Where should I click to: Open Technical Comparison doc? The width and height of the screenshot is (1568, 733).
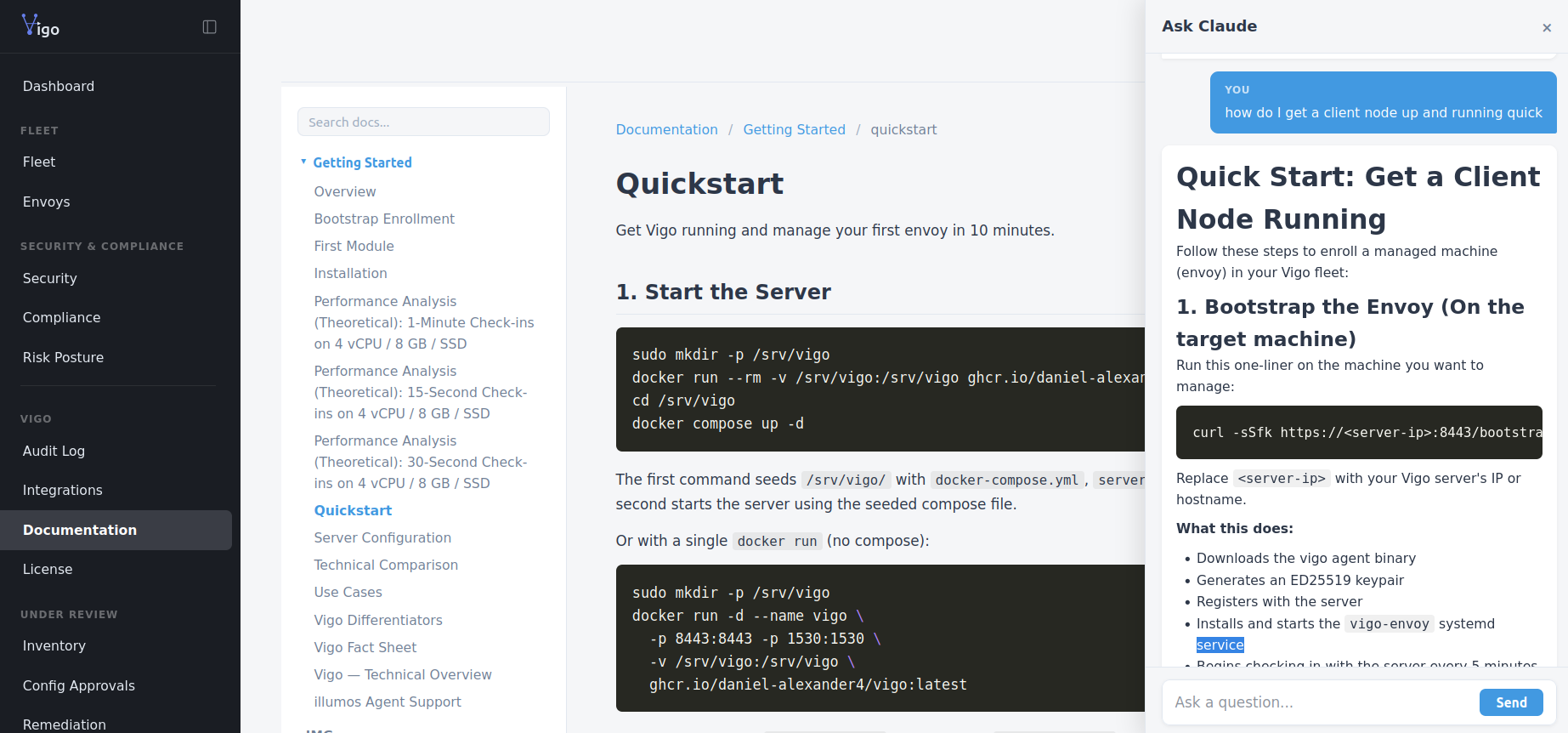pyautogui.click(x=386, y=565)
